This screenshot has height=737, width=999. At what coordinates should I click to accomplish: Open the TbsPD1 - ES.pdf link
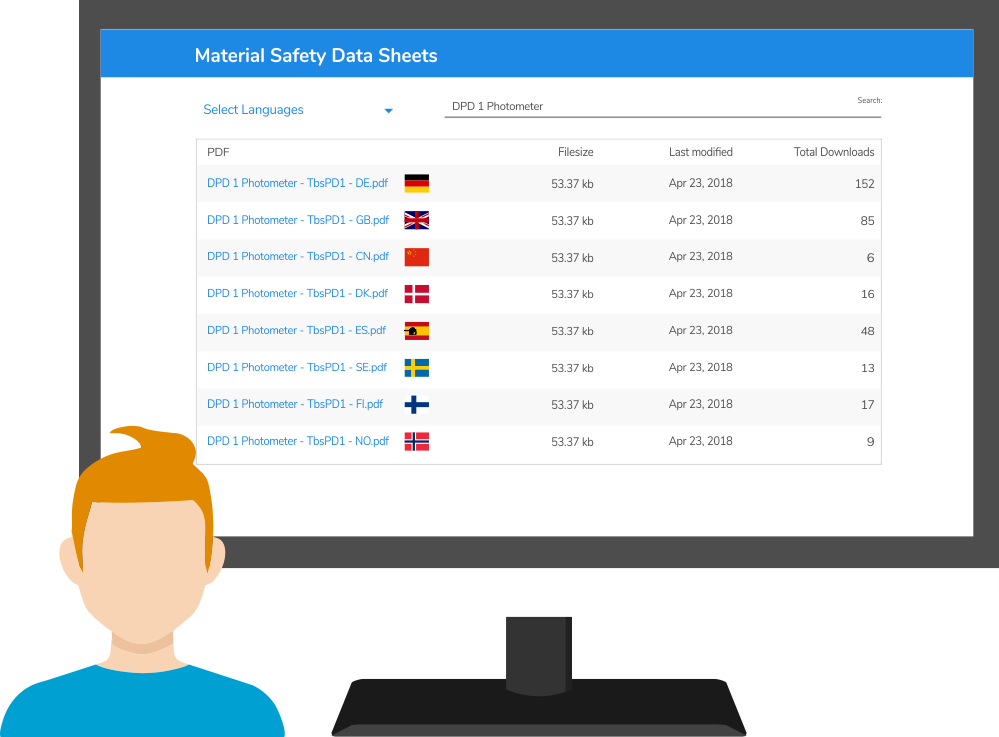tap(296, 331)
